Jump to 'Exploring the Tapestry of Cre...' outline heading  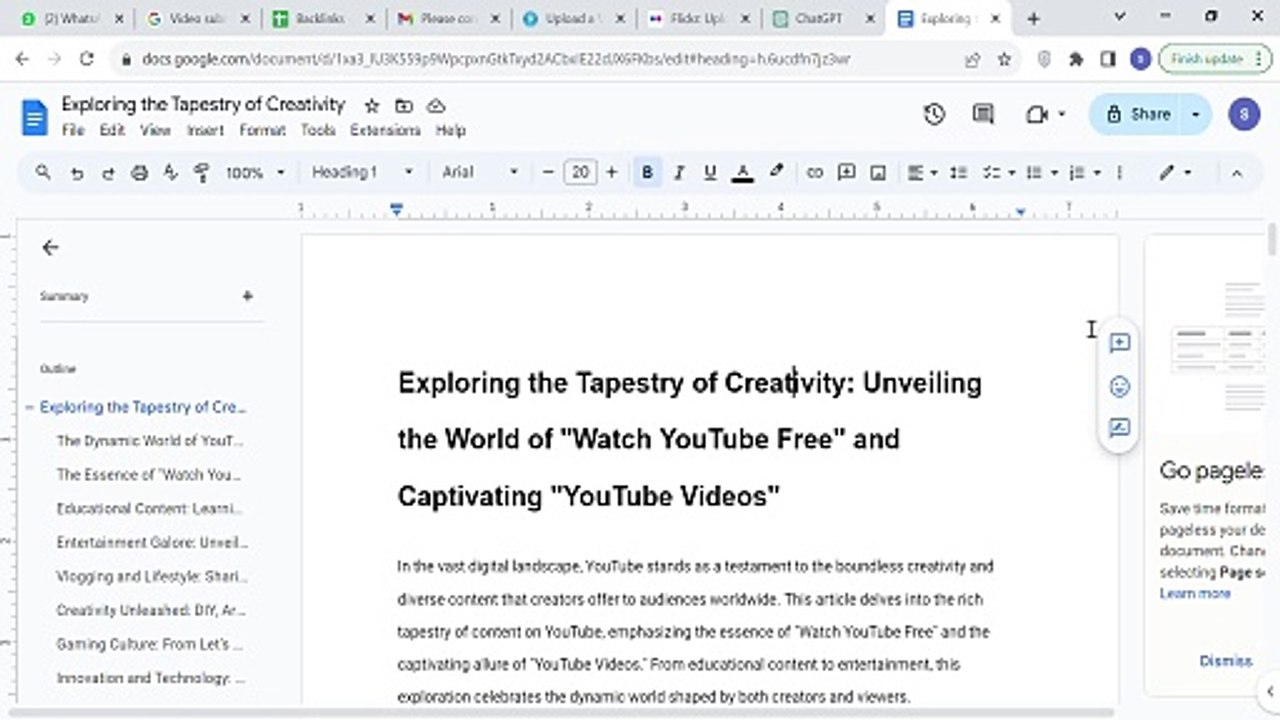[143, 407]
